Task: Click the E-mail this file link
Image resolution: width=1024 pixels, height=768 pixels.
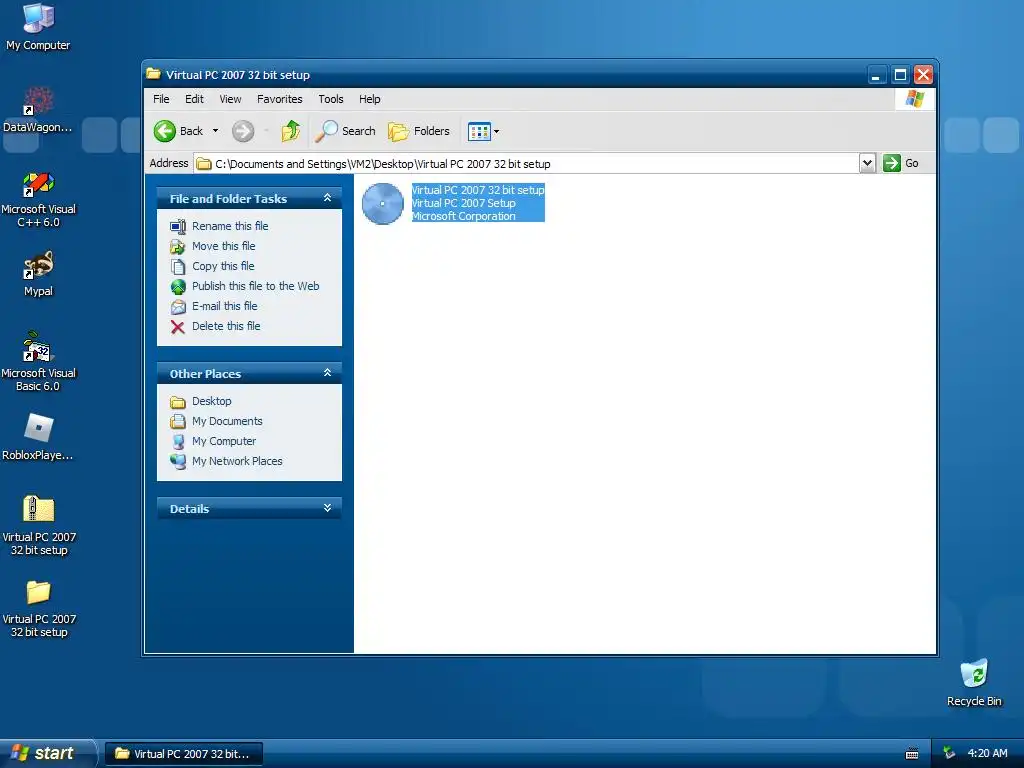Action: coord(225,306)
